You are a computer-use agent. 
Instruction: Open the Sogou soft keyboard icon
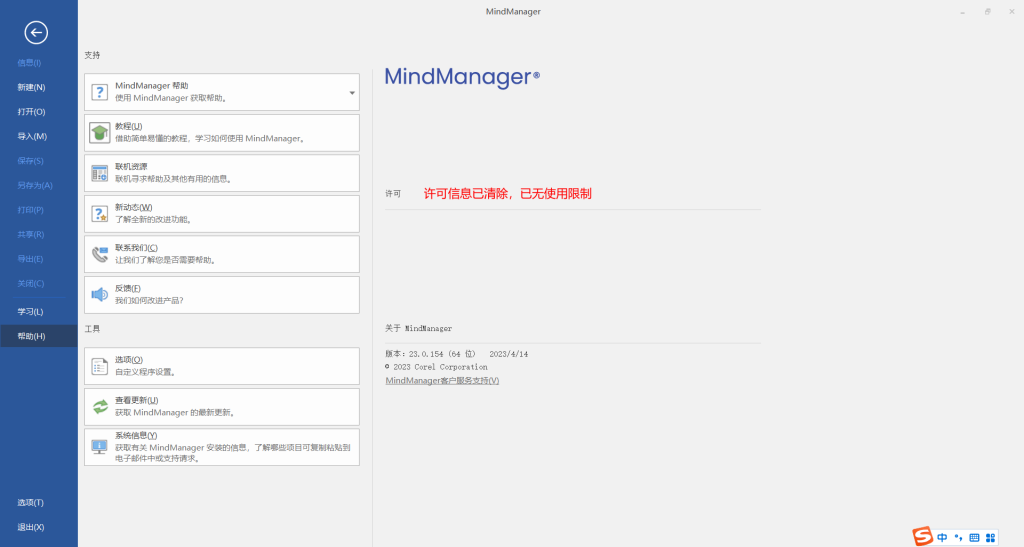click(974, 538)
